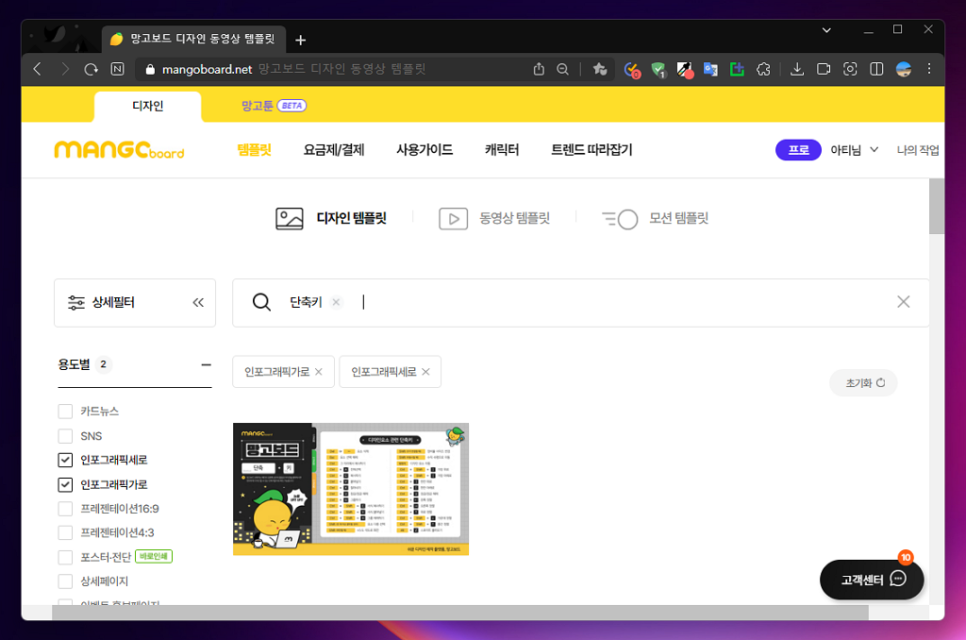The width and height of the screenshot is (966, 640).
Task: Remove the 인포그래픽세로 filter chip
Action: click(426, 371)
